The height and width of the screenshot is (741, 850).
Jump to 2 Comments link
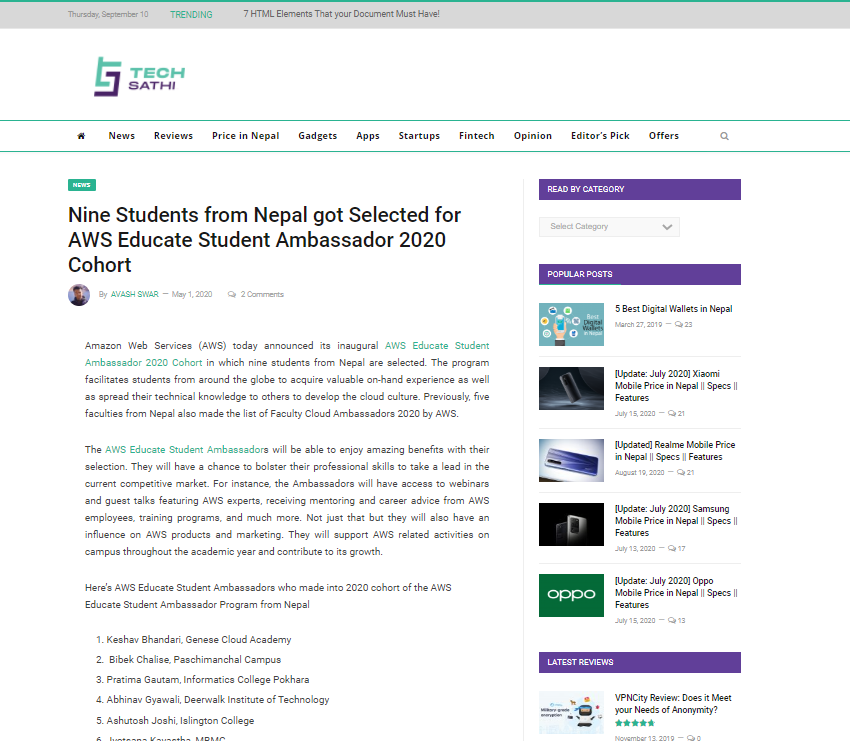tap(262, 294)
